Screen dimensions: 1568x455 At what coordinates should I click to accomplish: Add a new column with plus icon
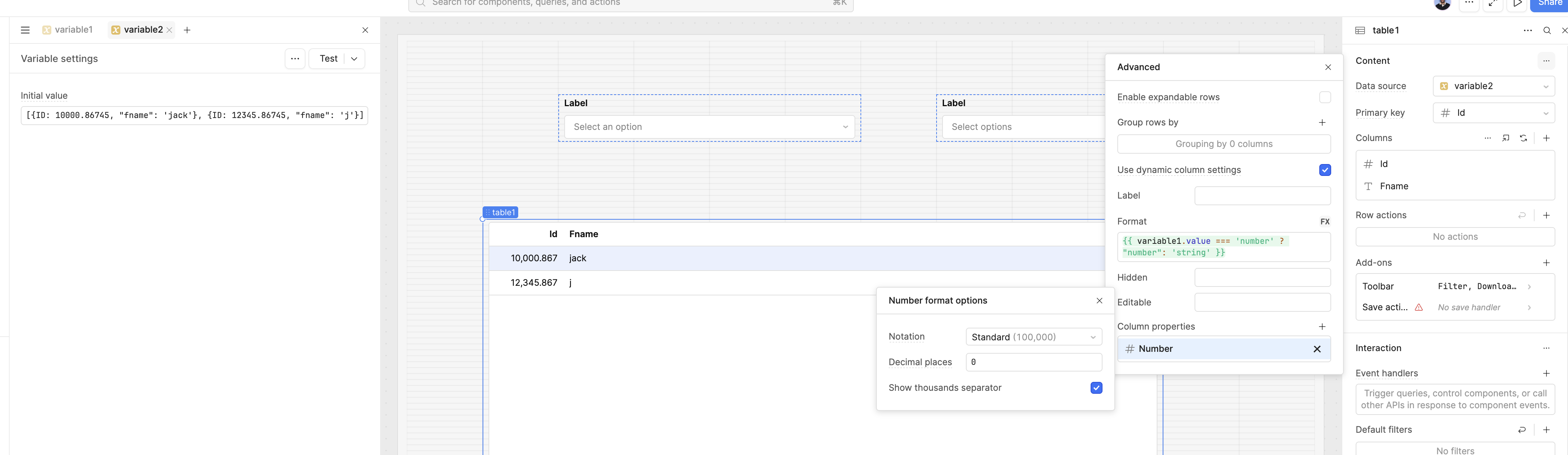click(x=1546, y=138)
